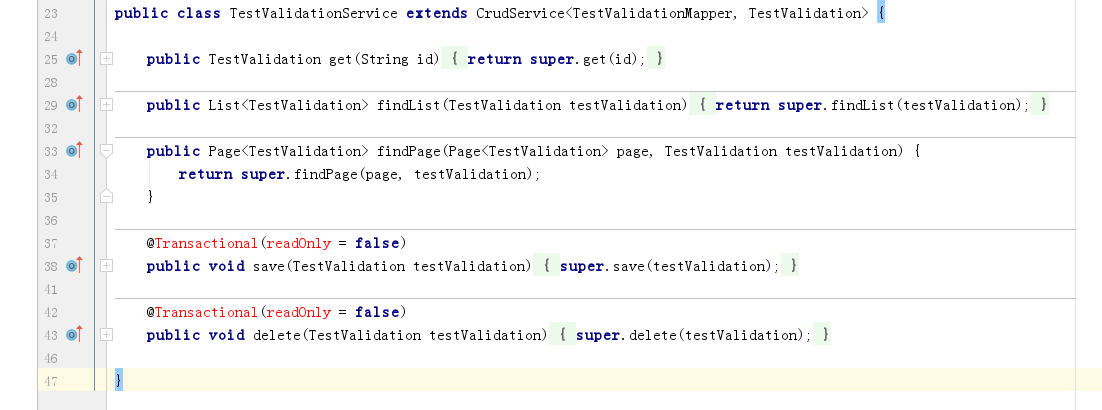Click folded region 'return super.findList(testValidation);'
1102x410 pixels.
click(872, 105)
